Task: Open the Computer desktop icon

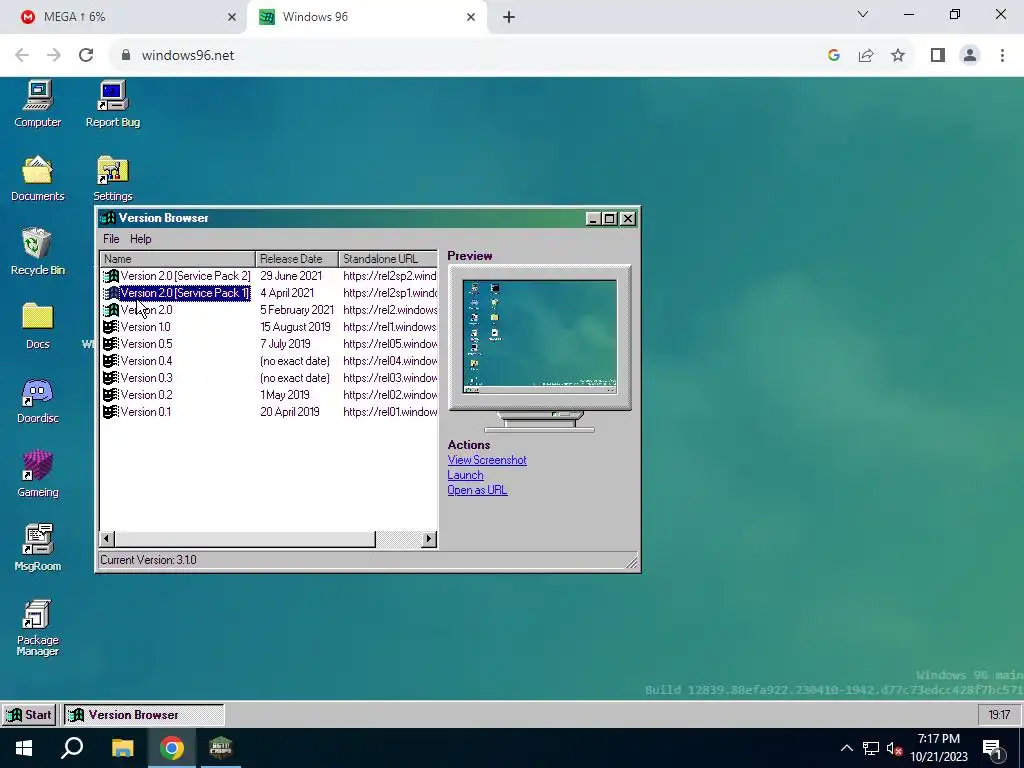Action: click(37, 104)
